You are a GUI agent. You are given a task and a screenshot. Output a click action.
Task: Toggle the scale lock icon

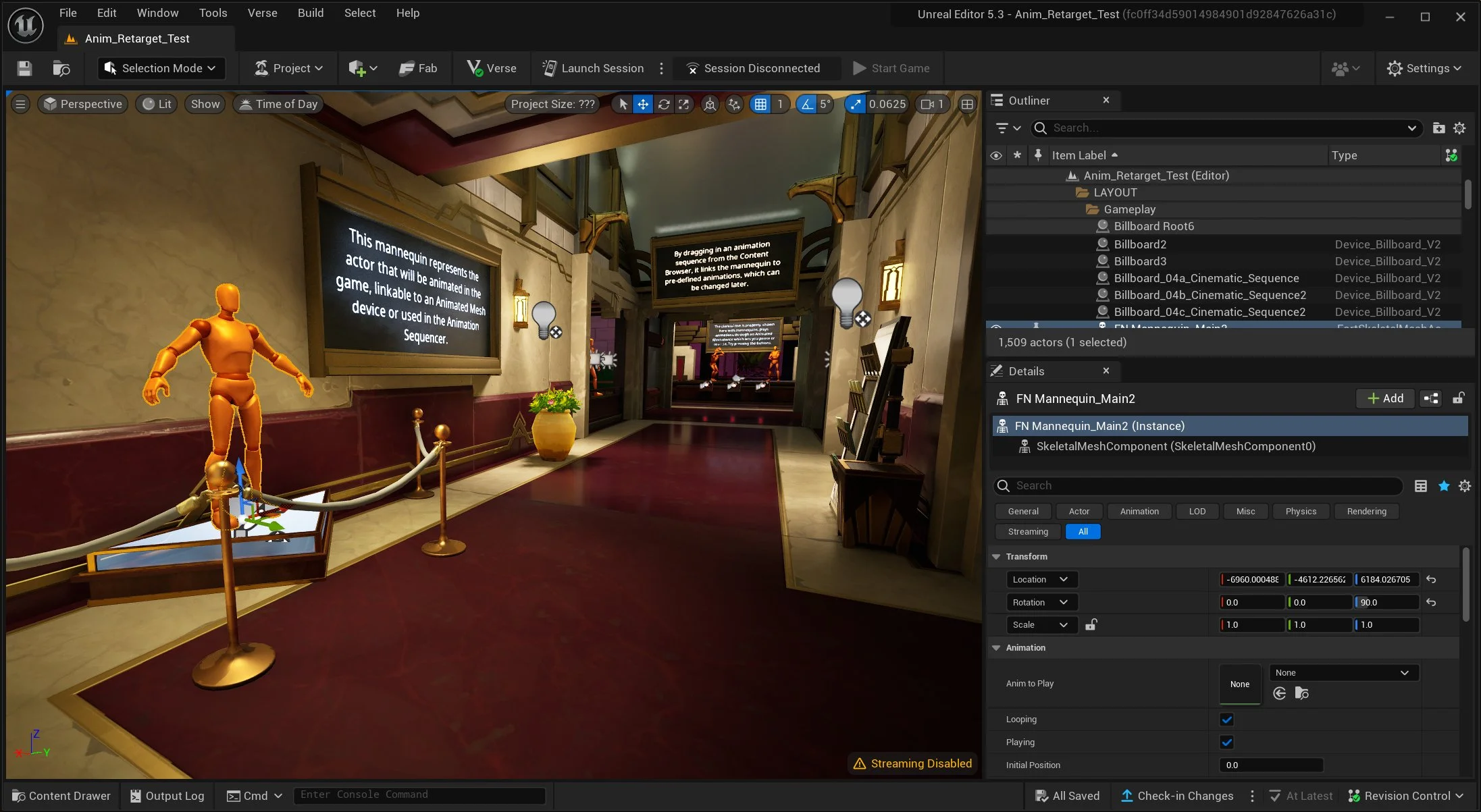tap(1091, 625)
